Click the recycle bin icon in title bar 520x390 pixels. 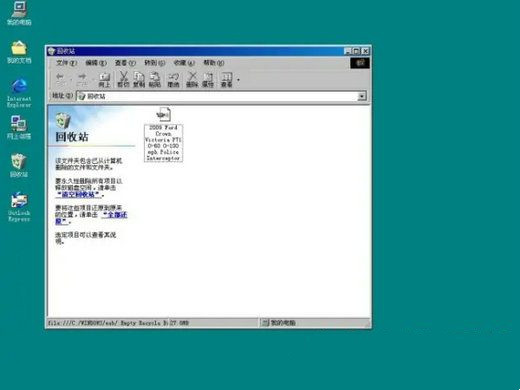51,51
